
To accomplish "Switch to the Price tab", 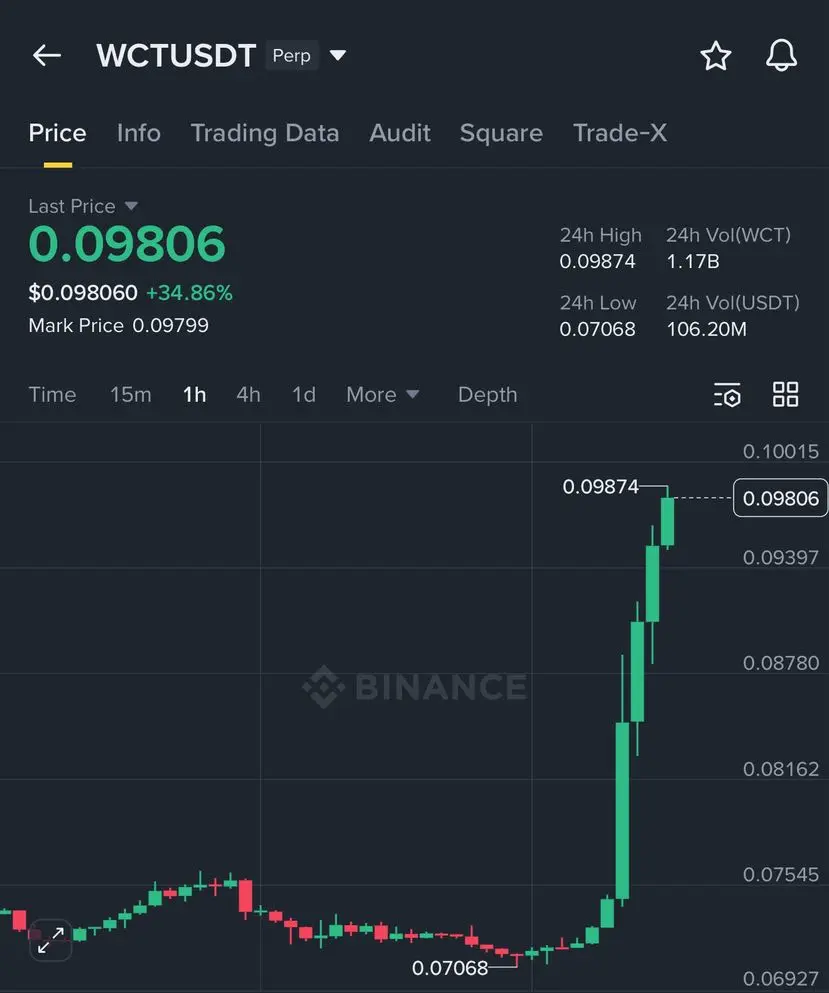I will pos(57,133).
